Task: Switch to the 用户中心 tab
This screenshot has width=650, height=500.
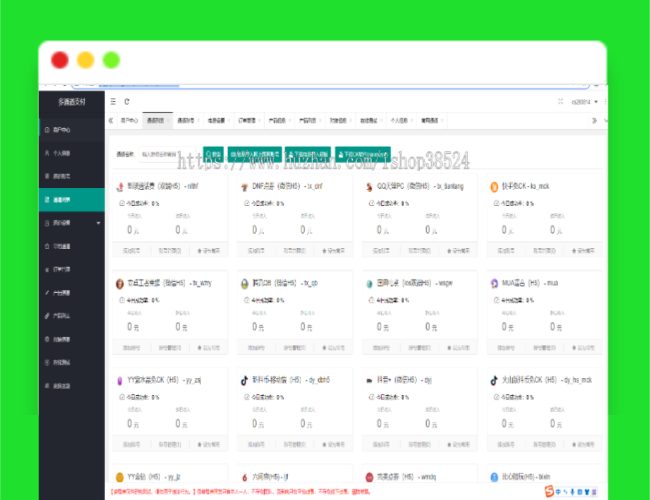Action: tap(127, 120)
